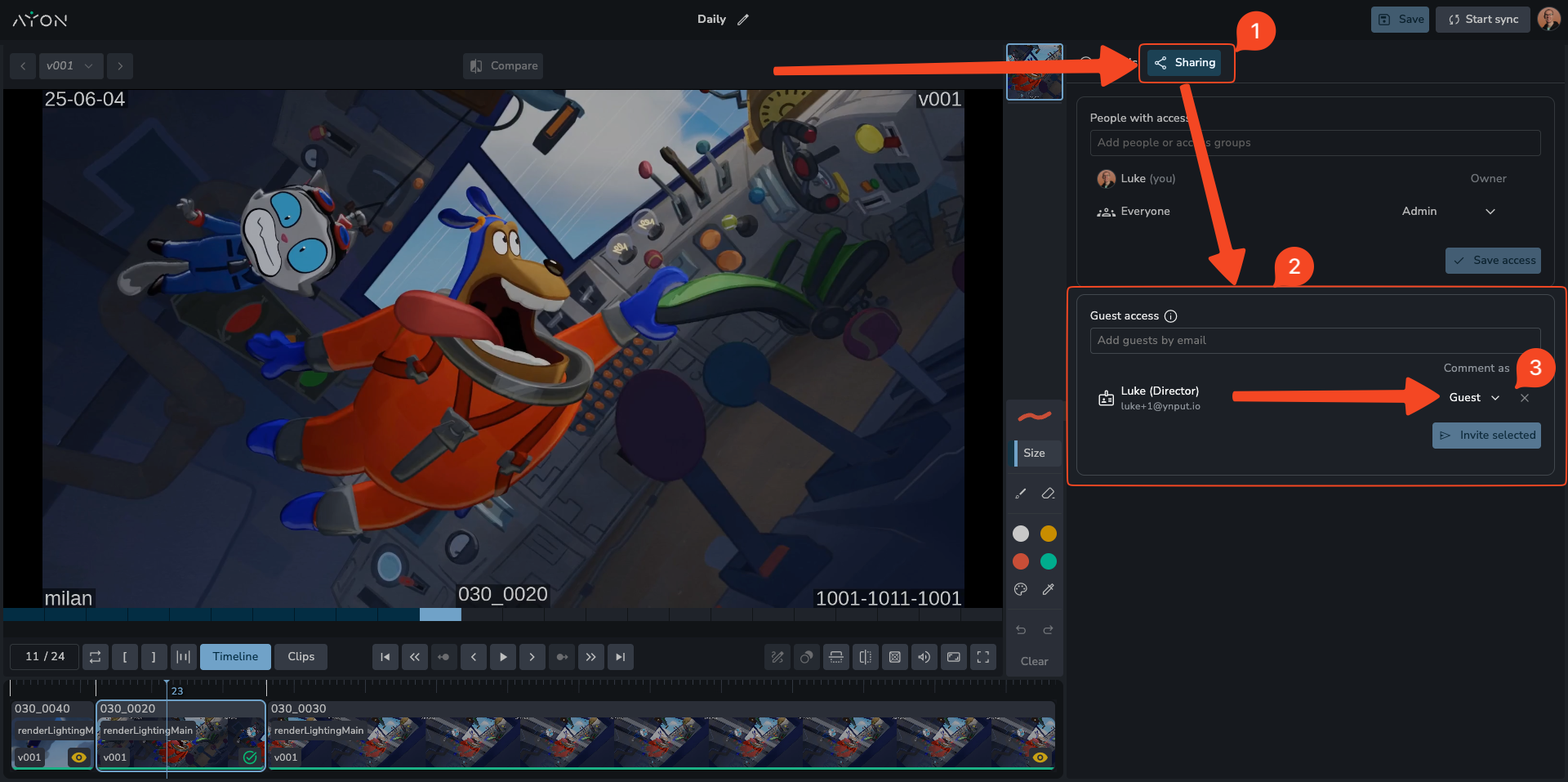
Task: Pick the red color swatch
Action: (x=1021, y=561)
